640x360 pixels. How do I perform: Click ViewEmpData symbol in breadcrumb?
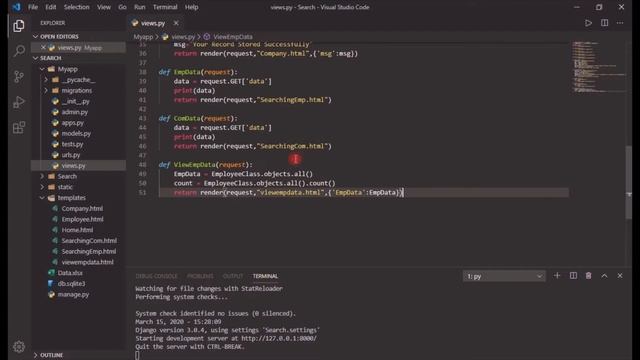coord(233,37)
